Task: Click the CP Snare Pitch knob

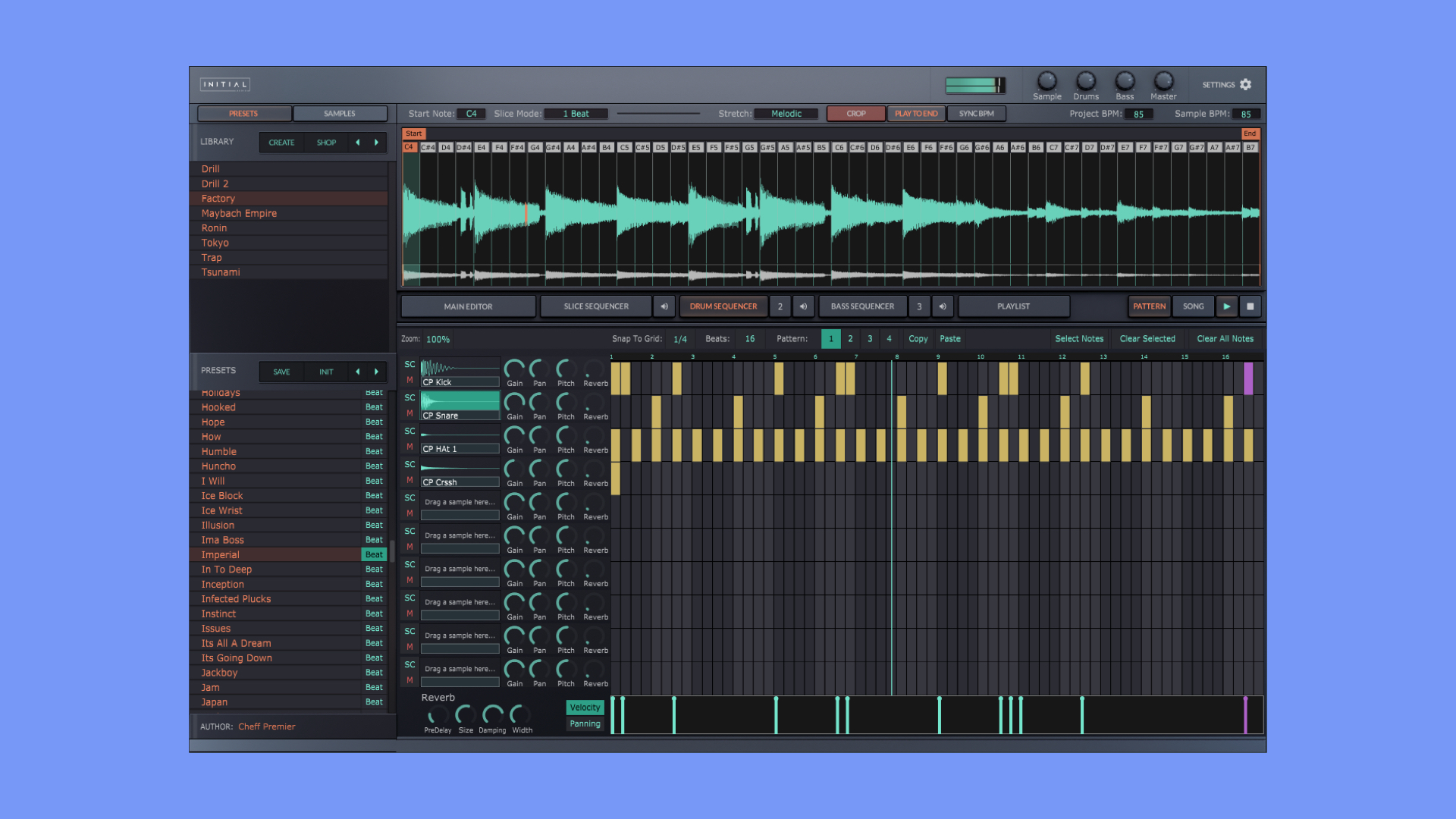Action: tap(566, 402)
